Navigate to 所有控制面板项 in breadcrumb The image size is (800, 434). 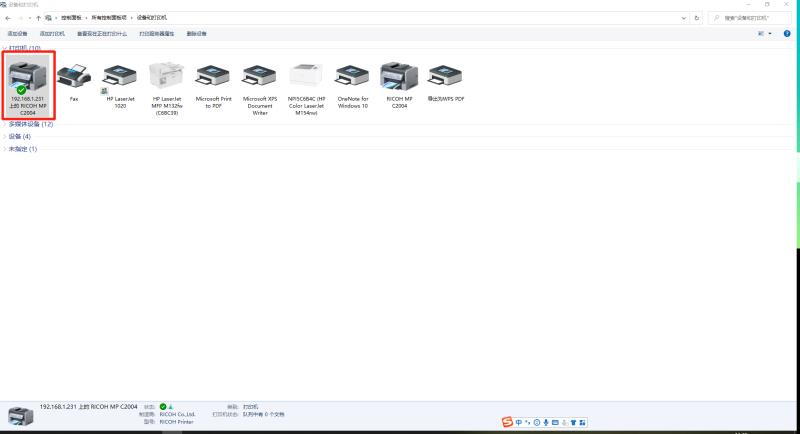coord(109,18)
